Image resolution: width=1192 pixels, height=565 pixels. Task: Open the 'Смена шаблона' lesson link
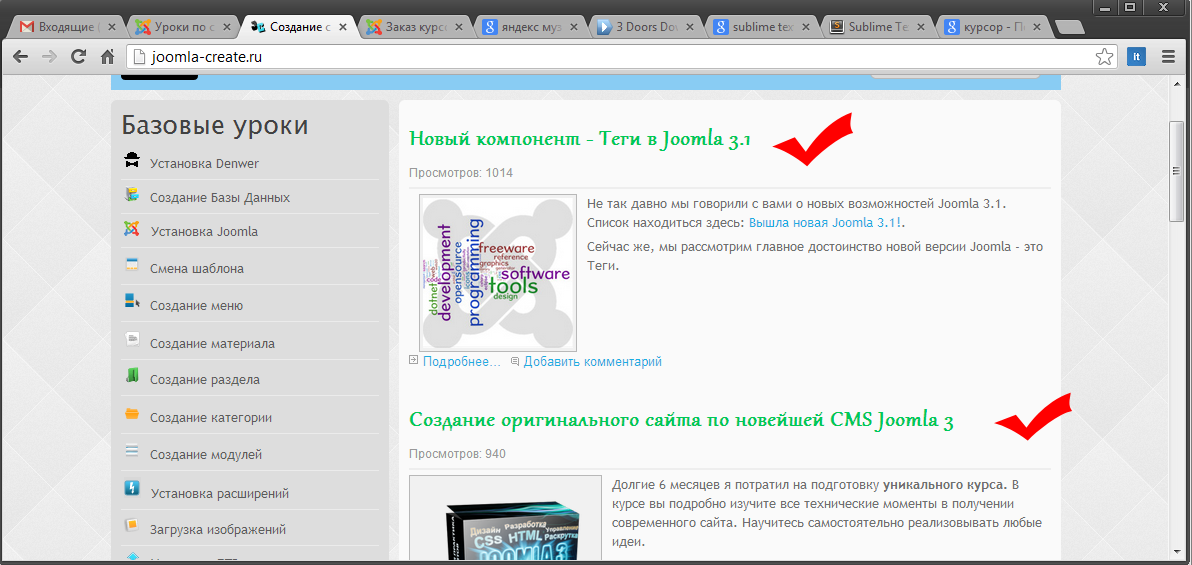click(197, 269)
